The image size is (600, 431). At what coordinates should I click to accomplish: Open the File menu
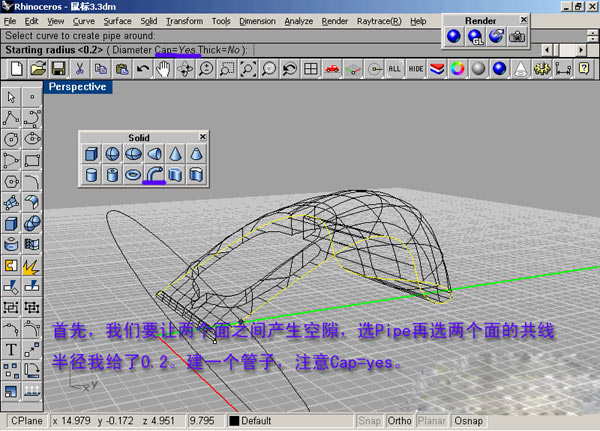coord(10,21)
